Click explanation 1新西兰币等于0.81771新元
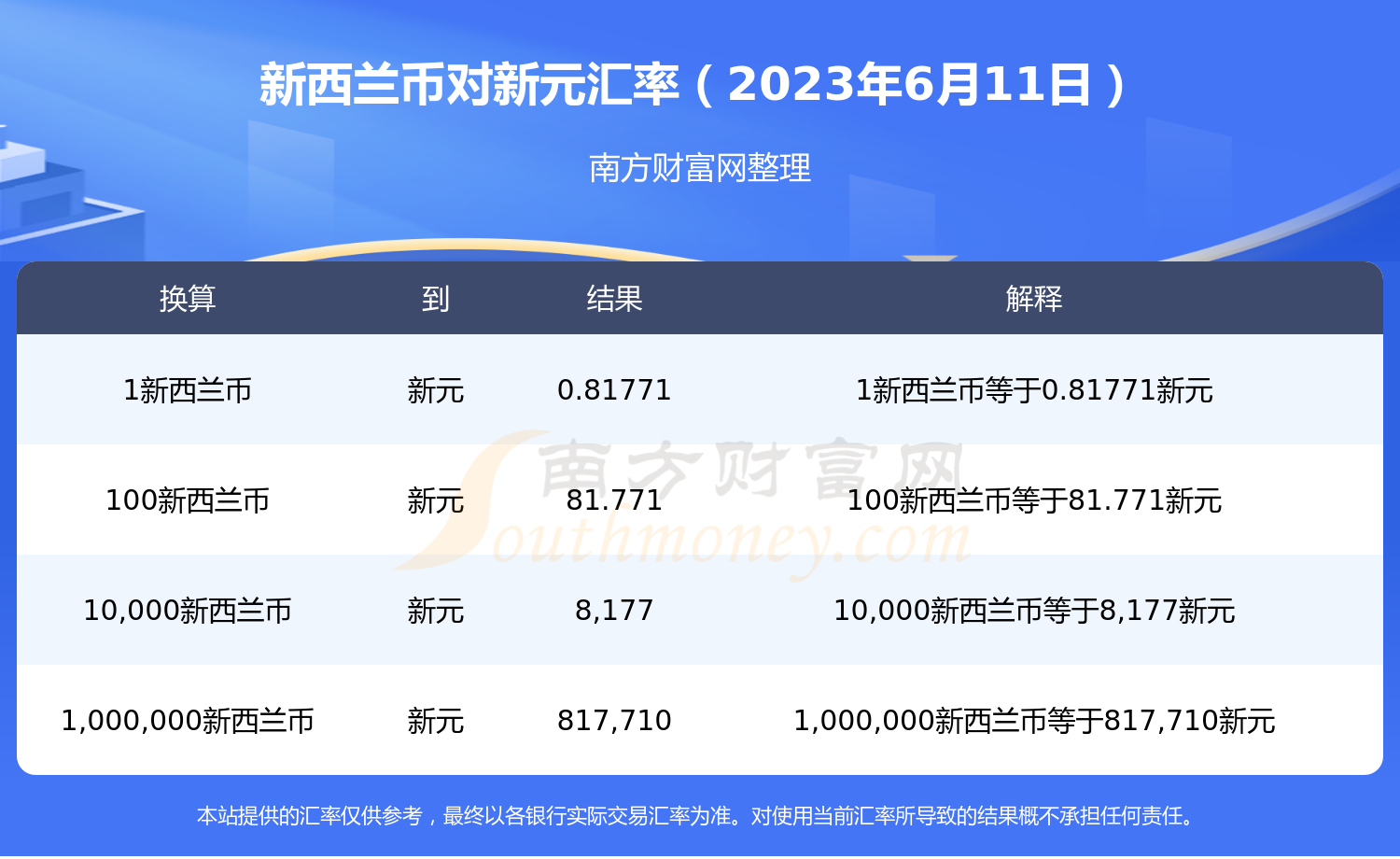This screenshot has width=1400, height=859. pos(1034,390)
